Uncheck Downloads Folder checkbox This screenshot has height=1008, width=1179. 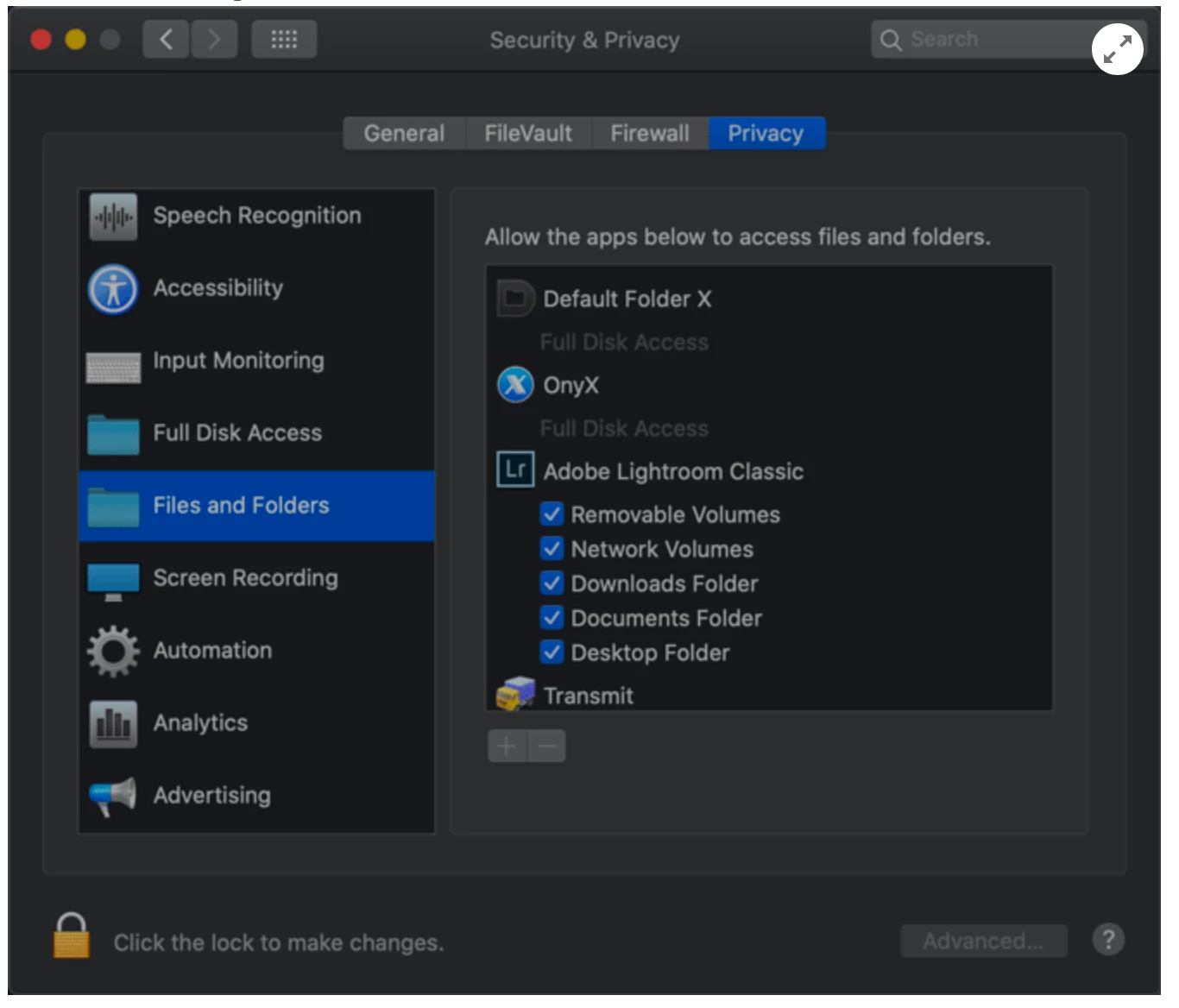click(552, 583)
